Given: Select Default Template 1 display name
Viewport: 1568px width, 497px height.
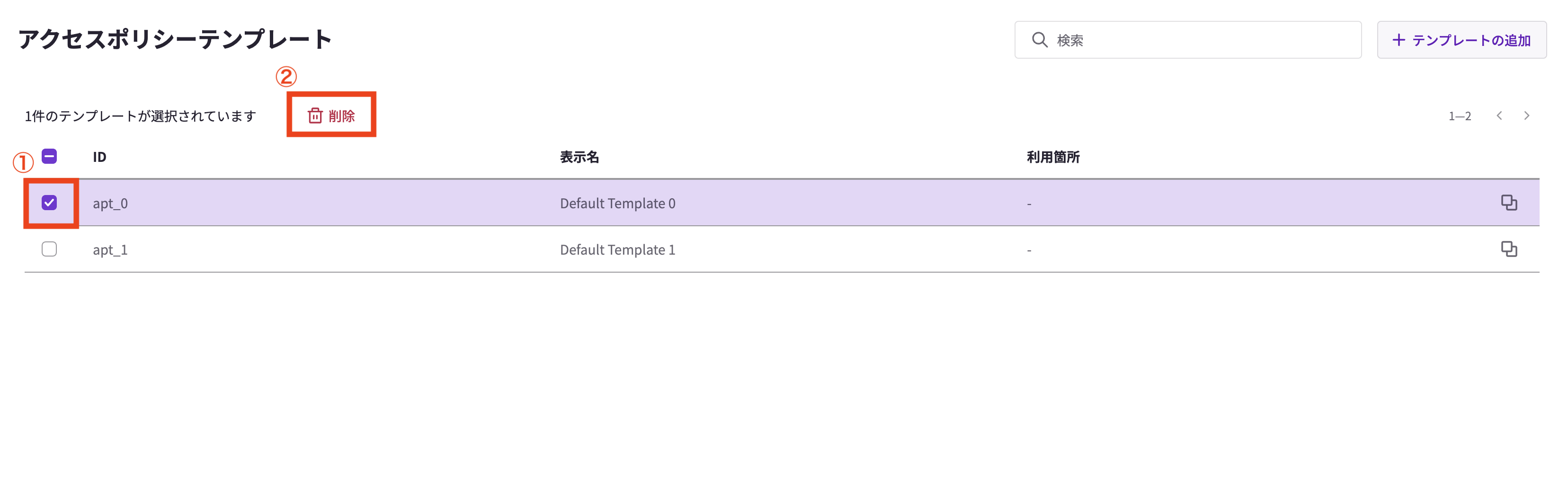Looking at the screenshot, I should point(617,249).
